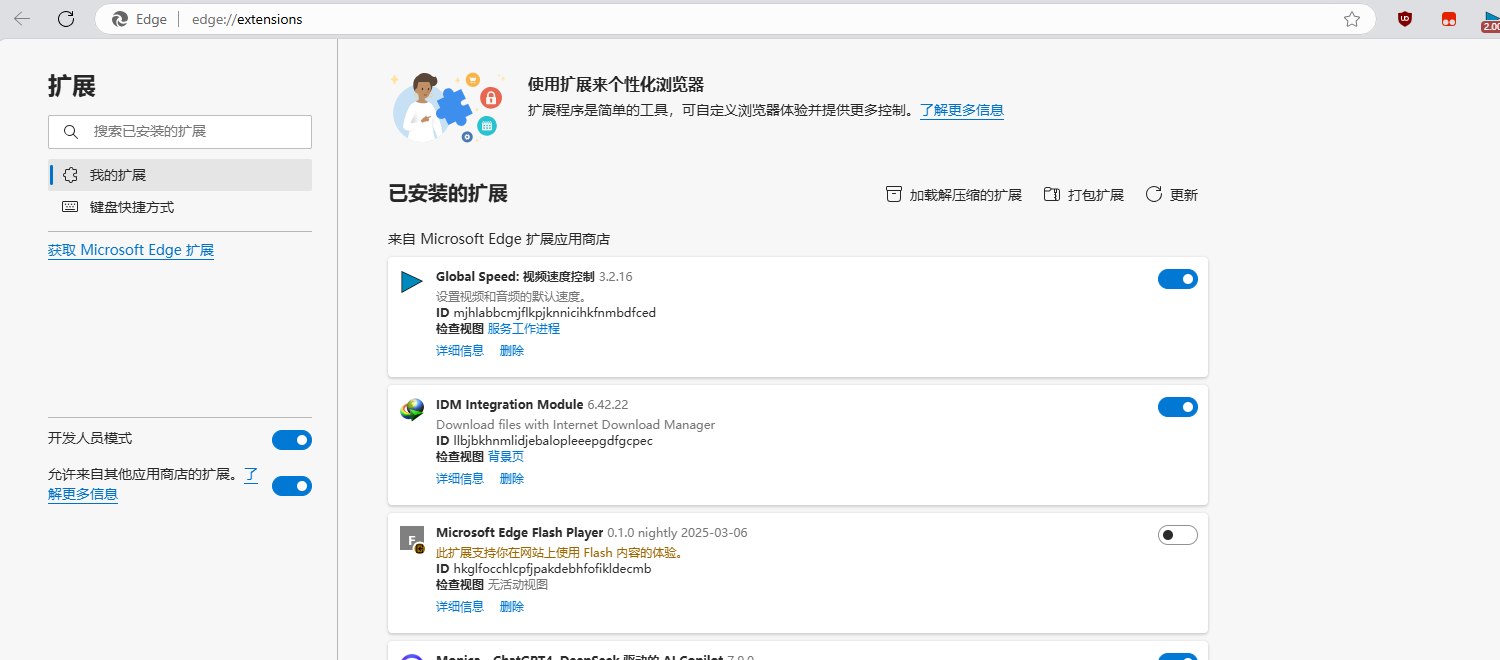
Task: Enable the Microsoft Edge Flash Player toggle
Action: [1178, 535]
